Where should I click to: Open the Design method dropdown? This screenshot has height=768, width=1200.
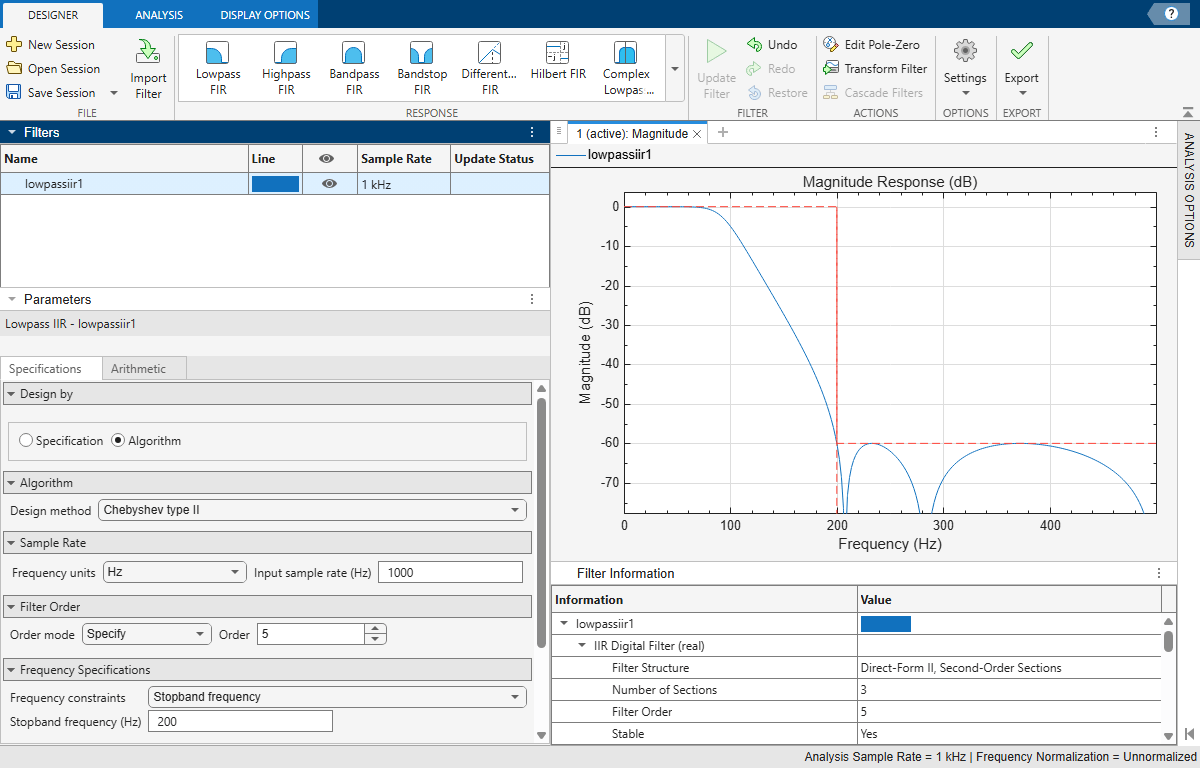pos(312,510)
